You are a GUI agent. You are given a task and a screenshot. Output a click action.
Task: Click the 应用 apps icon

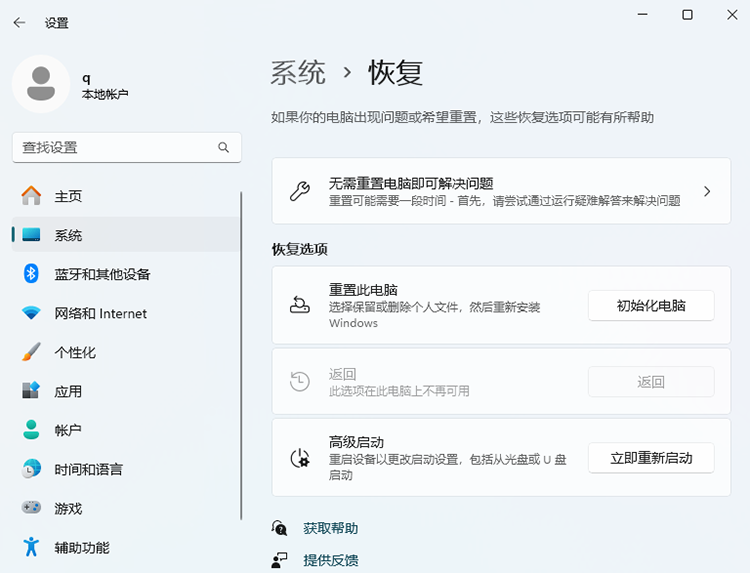tap(31, 391)
